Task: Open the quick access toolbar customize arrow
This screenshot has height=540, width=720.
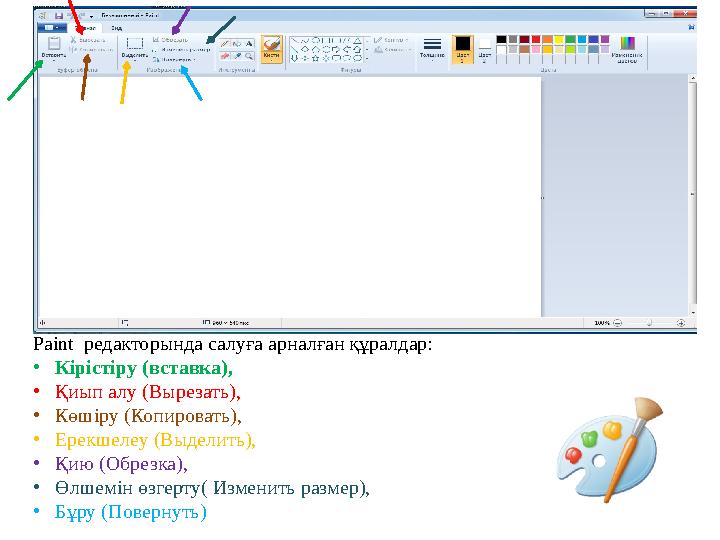Action: [x=92, y=17]
